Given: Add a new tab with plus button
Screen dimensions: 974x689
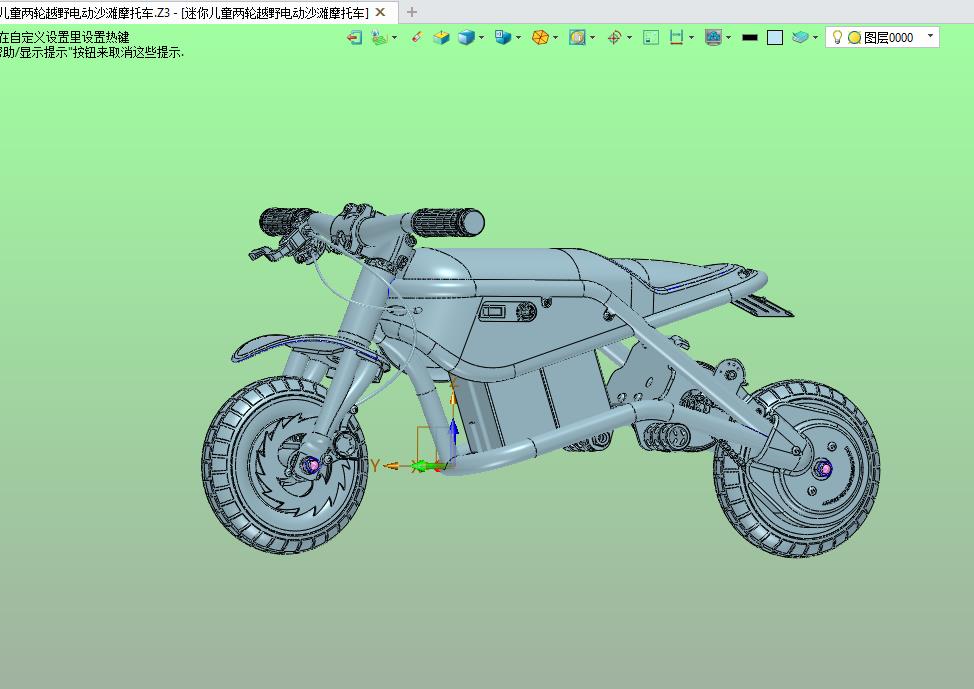Looking at the screenshot, I should [411, 12].
